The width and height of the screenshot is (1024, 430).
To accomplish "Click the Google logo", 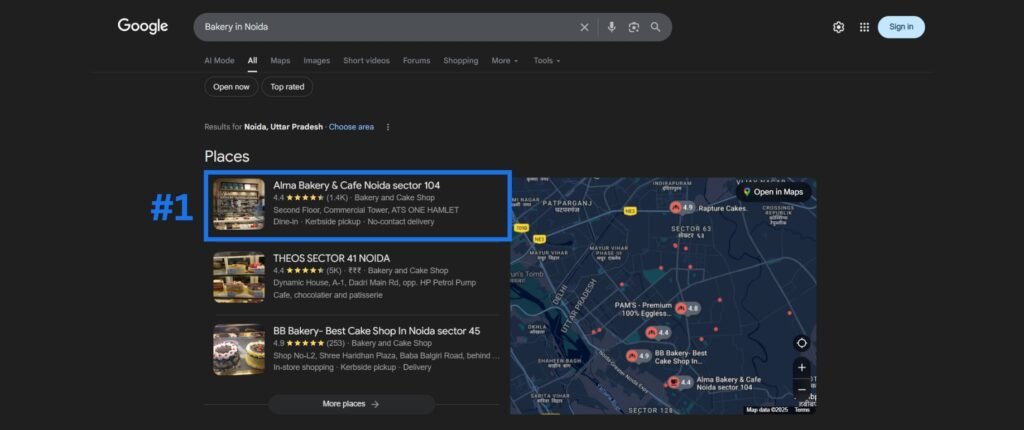I will [143, 26].
